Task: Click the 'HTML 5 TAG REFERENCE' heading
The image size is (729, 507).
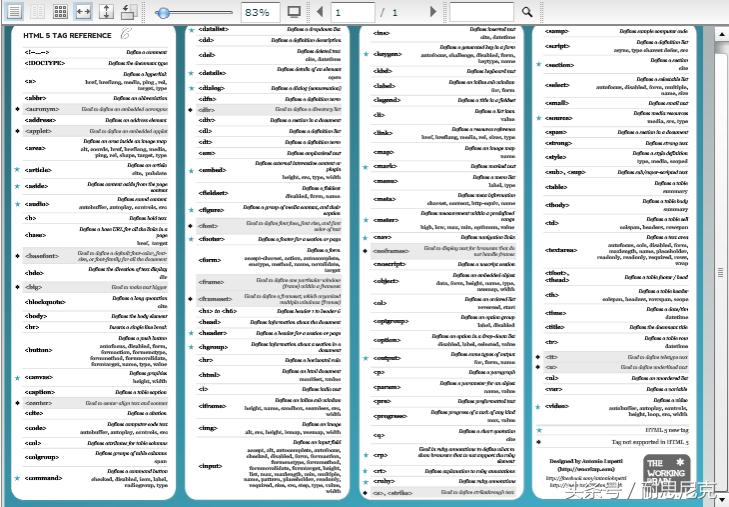Action: coord(67,35)
